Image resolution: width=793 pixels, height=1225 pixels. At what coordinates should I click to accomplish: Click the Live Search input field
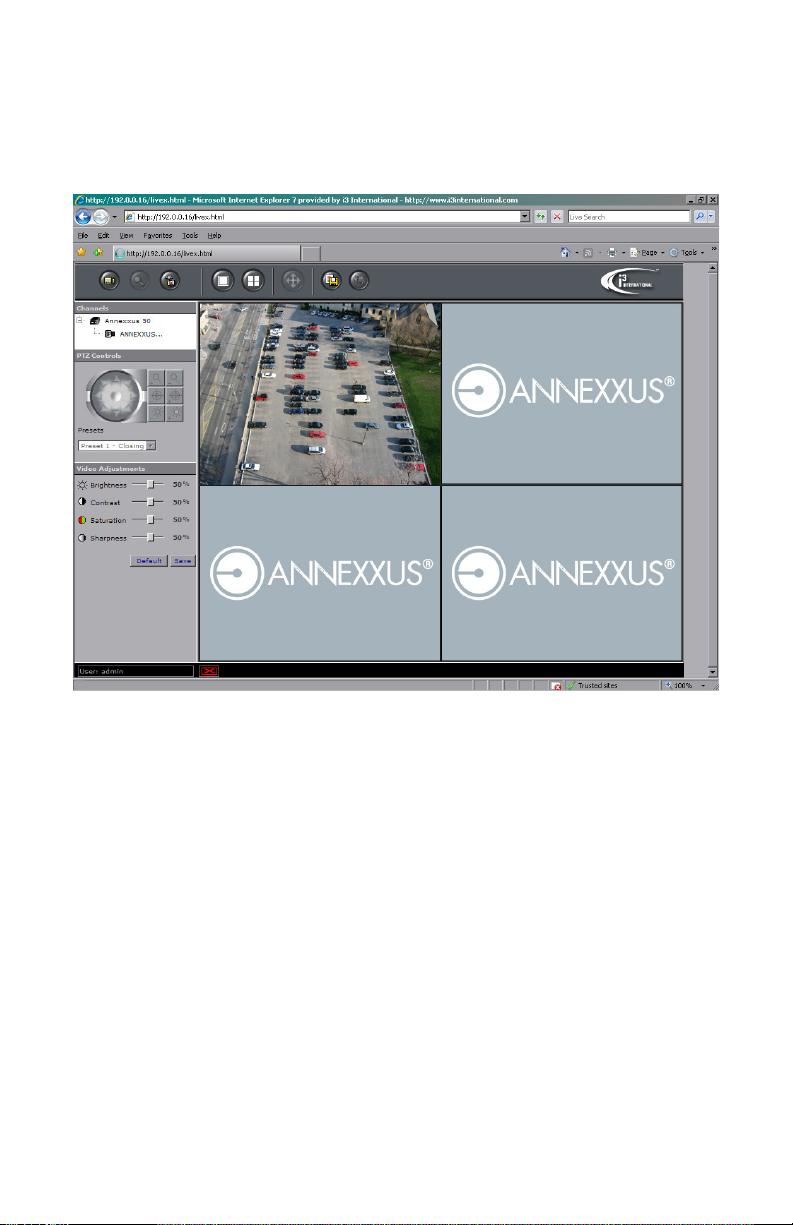(628, 216)
